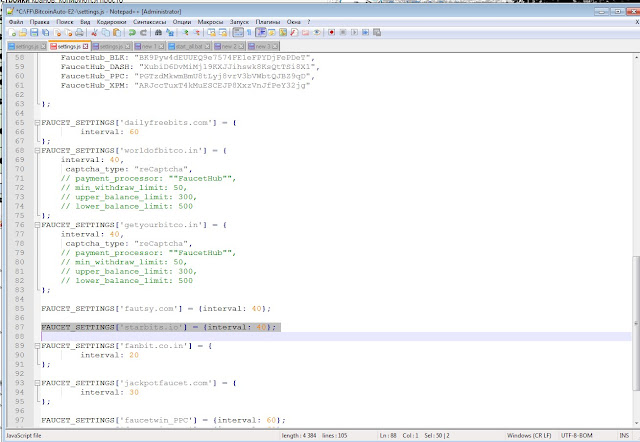Open the Файл menu
The height and width of the screenshot is (442, 640).
tap(16, 22)
